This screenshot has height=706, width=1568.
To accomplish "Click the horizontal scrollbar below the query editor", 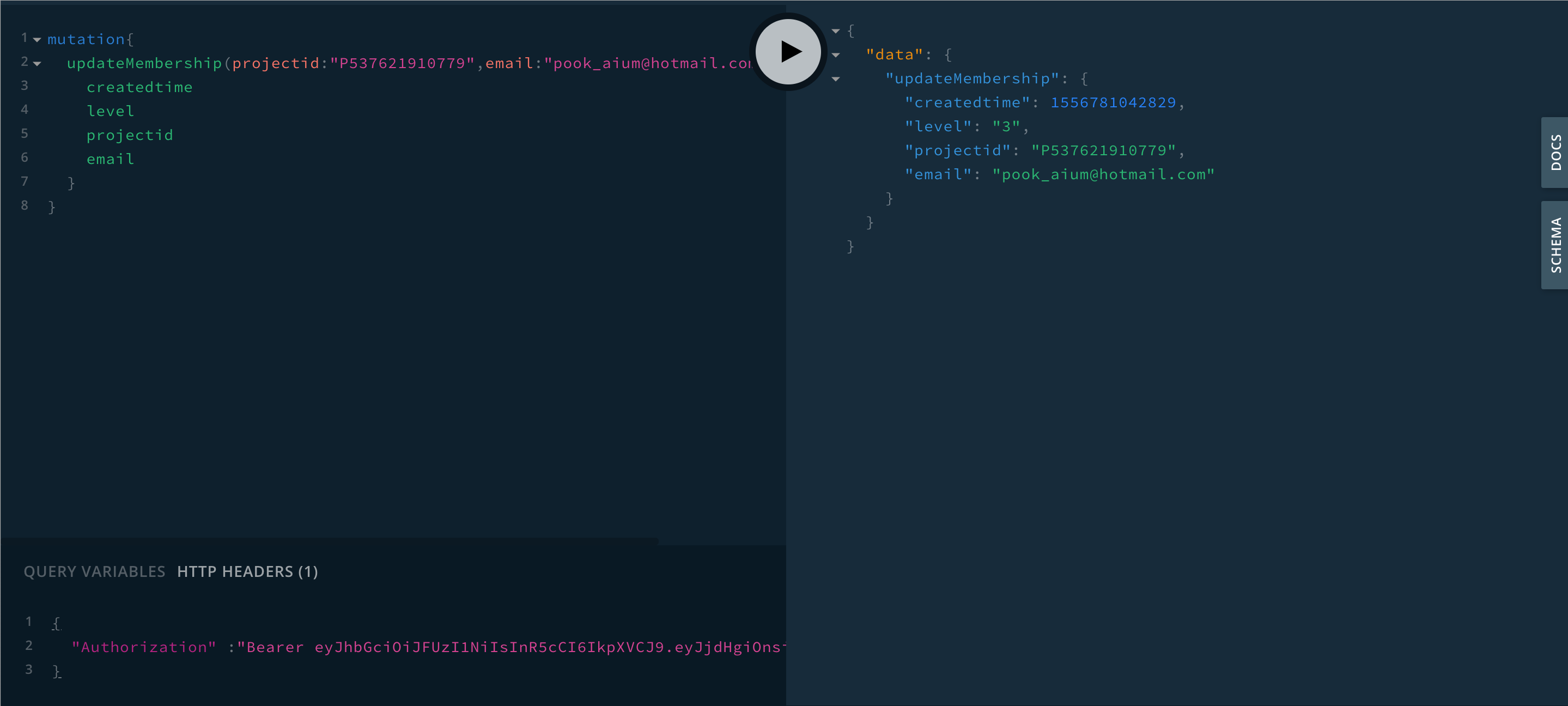I will [x=329, y=540].
